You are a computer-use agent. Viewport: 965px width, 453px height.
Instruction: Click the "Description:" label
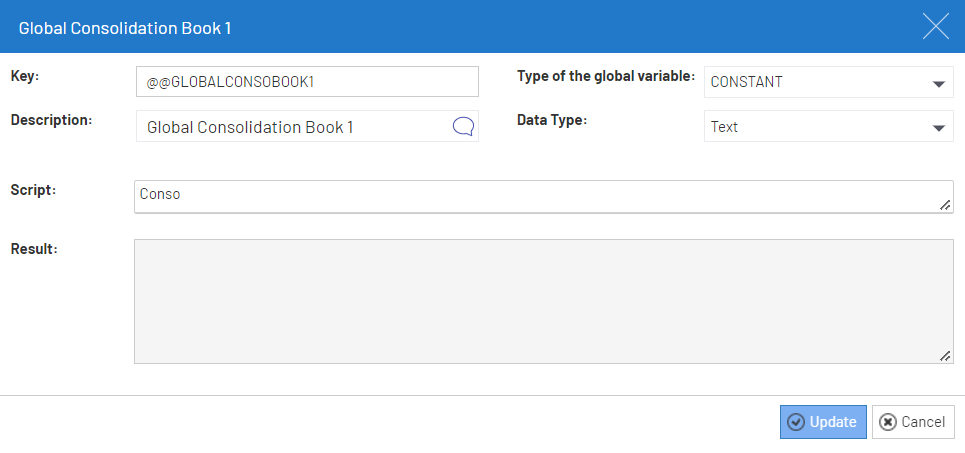point(51,120)
